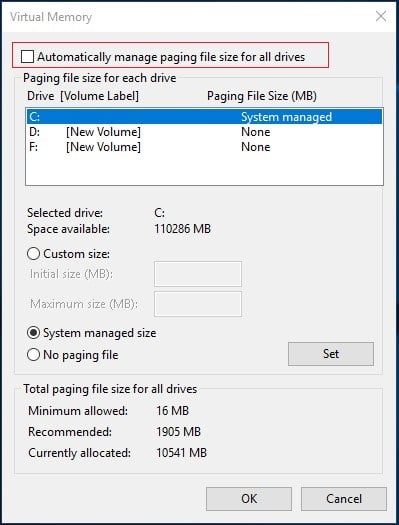Click the Maximum size (MB) field

click(198, 304)
